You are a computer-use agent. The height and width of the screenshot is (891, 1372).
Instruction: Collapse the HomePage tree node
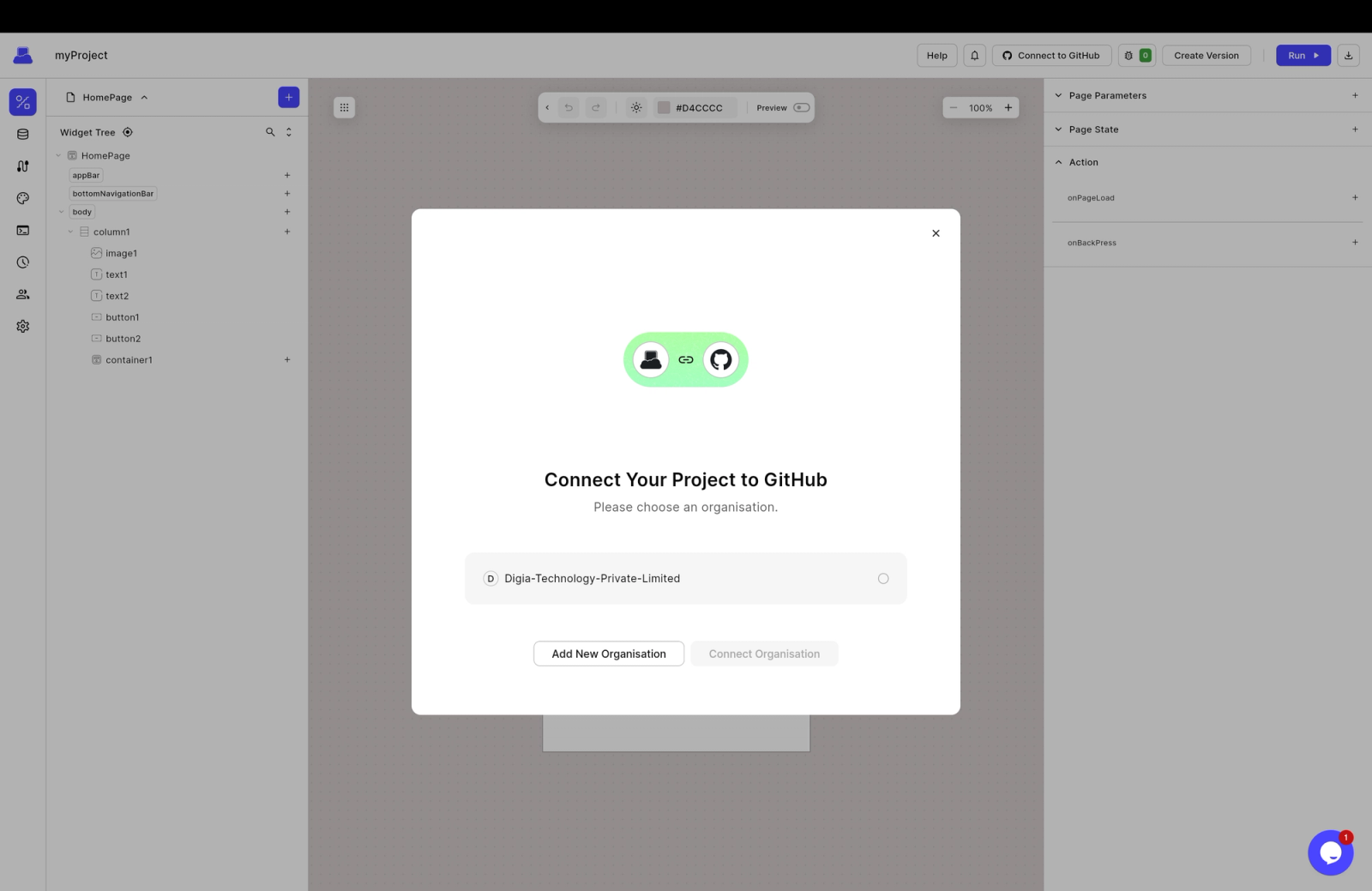pos(58,156)
